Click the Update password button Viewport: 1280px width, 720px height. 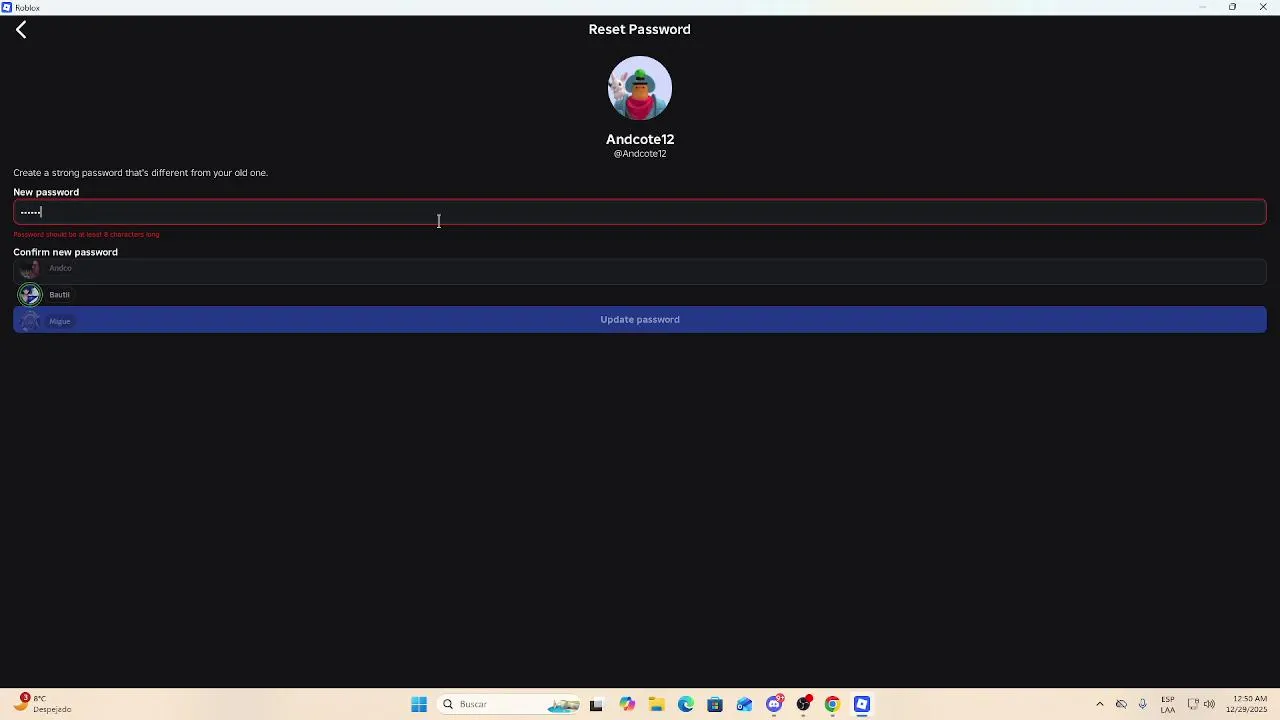click(x=640, y=320)
